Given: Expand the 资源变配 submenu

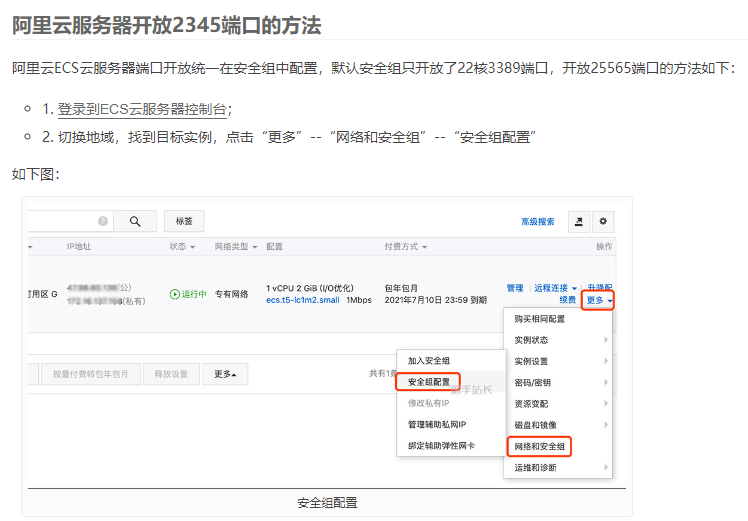Looking at the screenshot, I should (558, 404).
